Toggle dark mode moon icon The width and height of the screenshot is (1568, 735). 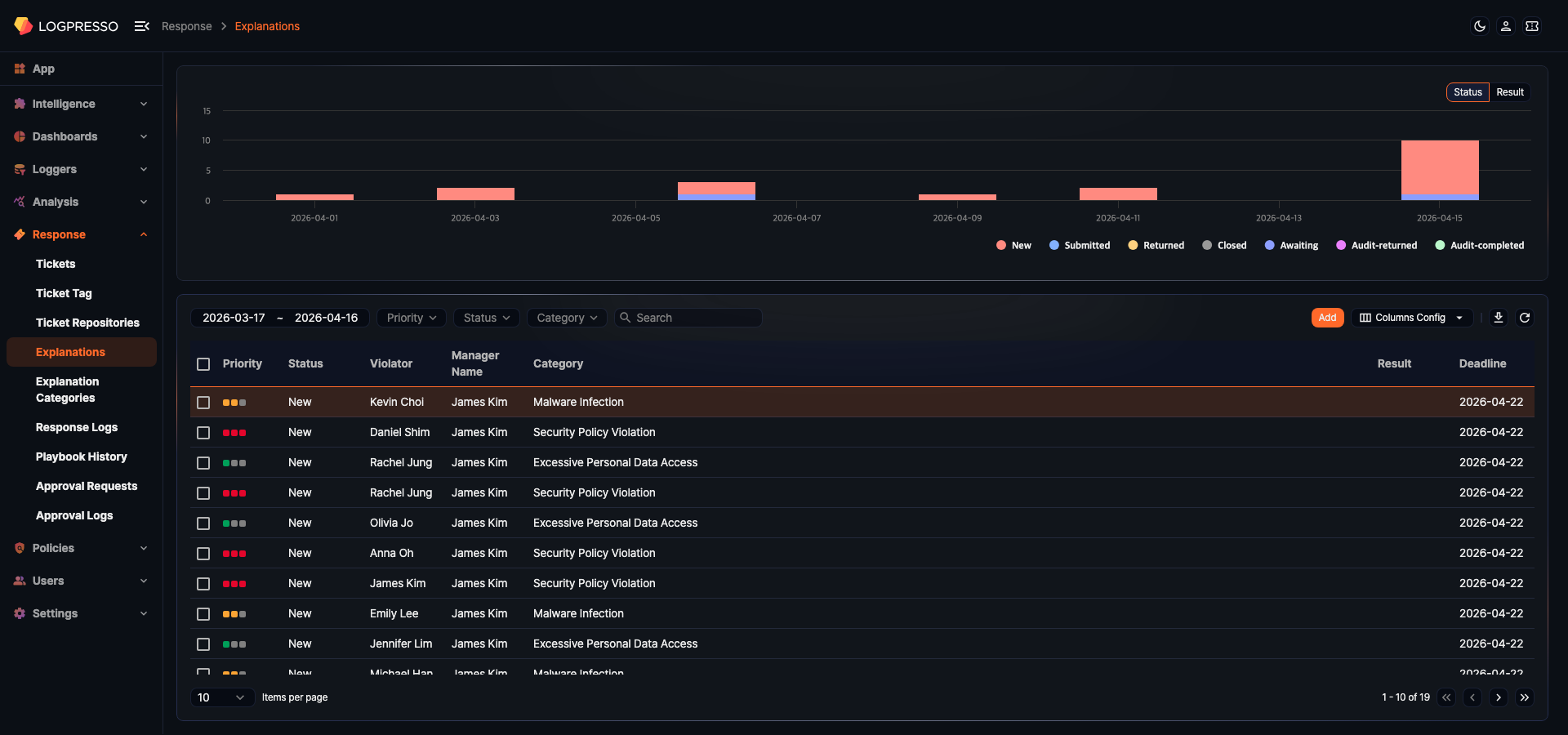click(x=1479, y=26)
